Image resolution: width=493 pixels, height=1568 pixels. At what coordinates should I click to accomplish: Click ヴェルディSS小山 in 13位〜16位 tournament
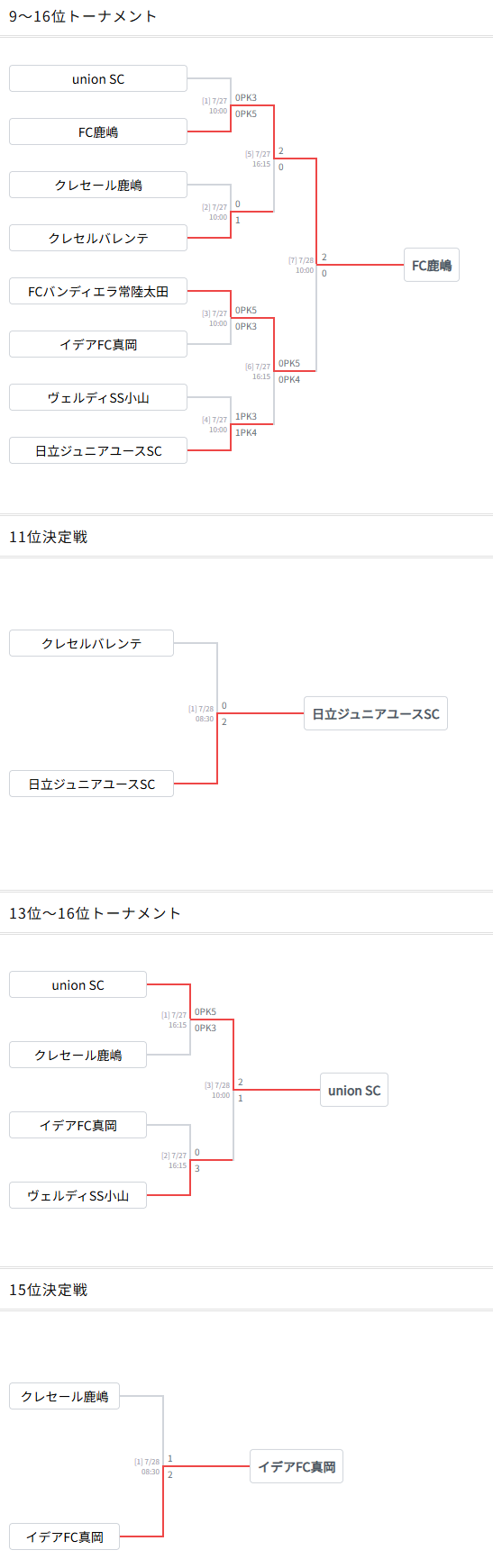(x=78, y=1195)
